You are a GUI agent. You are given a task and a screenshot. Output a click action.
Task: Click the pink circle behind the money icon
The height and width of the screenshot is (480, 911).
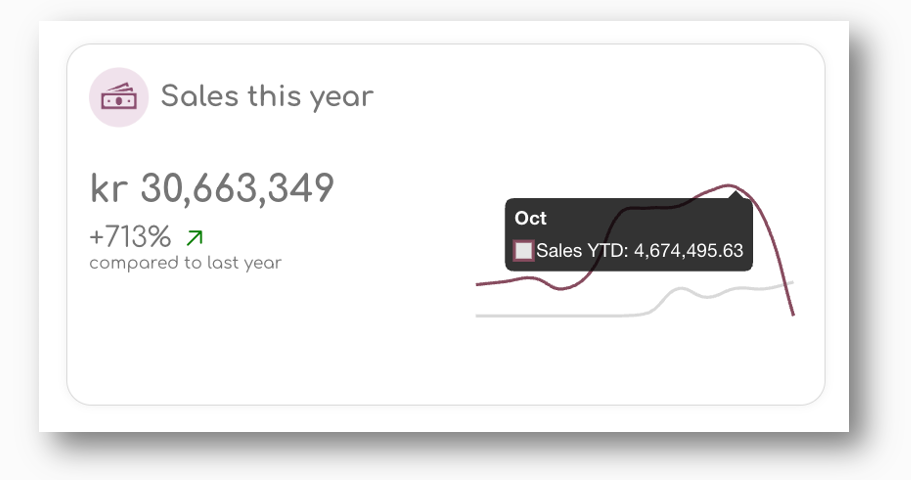(x=119, y=97)
